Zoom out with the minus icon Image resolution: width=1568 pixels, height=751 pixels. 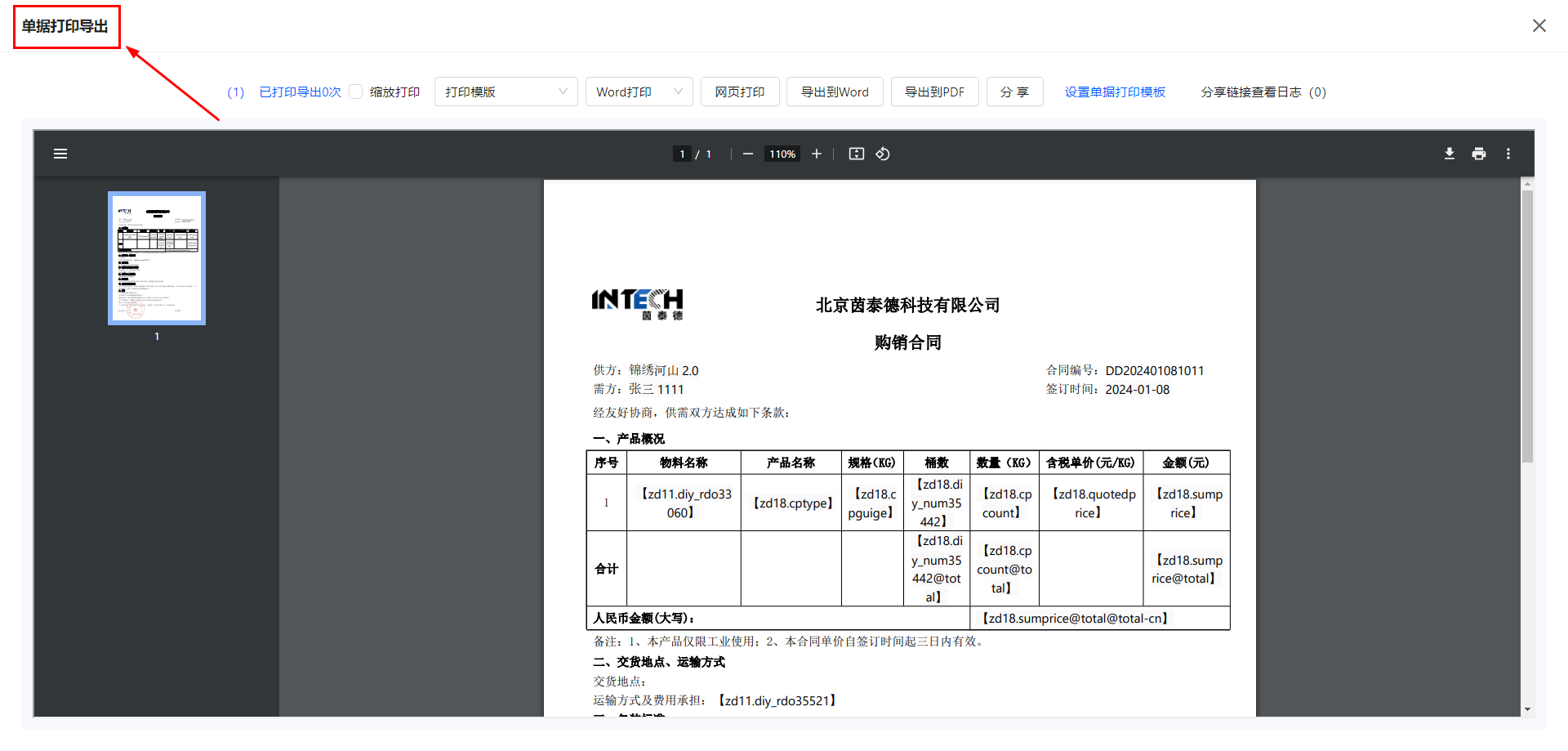coord(747,154)
